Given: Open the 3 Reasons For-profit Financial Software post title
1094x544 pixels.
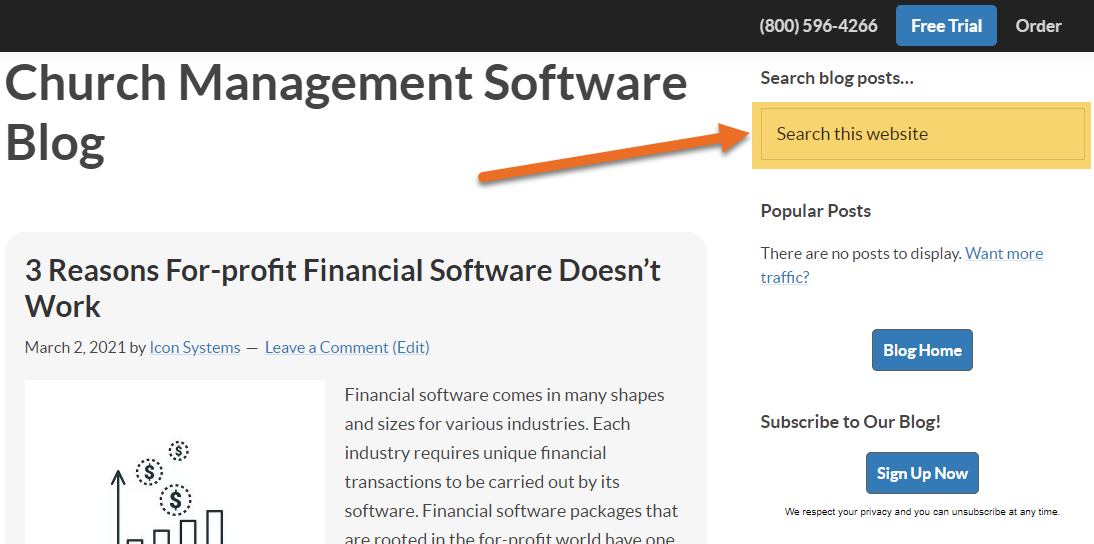Looking at the screenshot, I should point(343,288).
